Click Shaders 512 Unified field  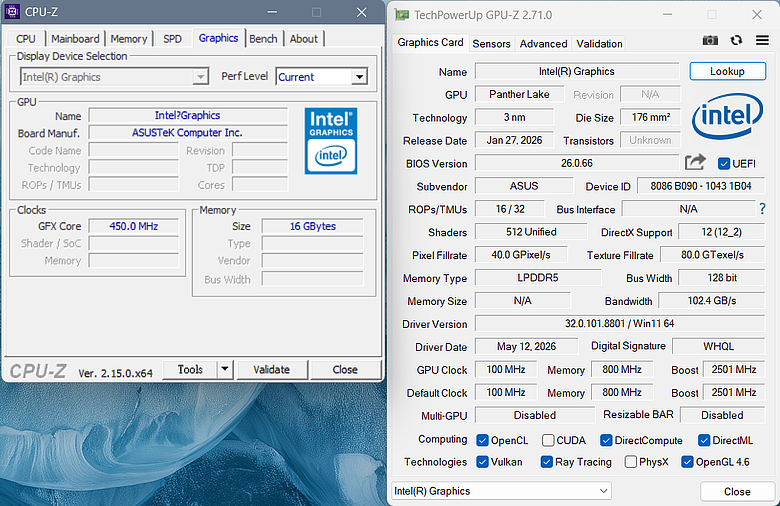point(531,232)
